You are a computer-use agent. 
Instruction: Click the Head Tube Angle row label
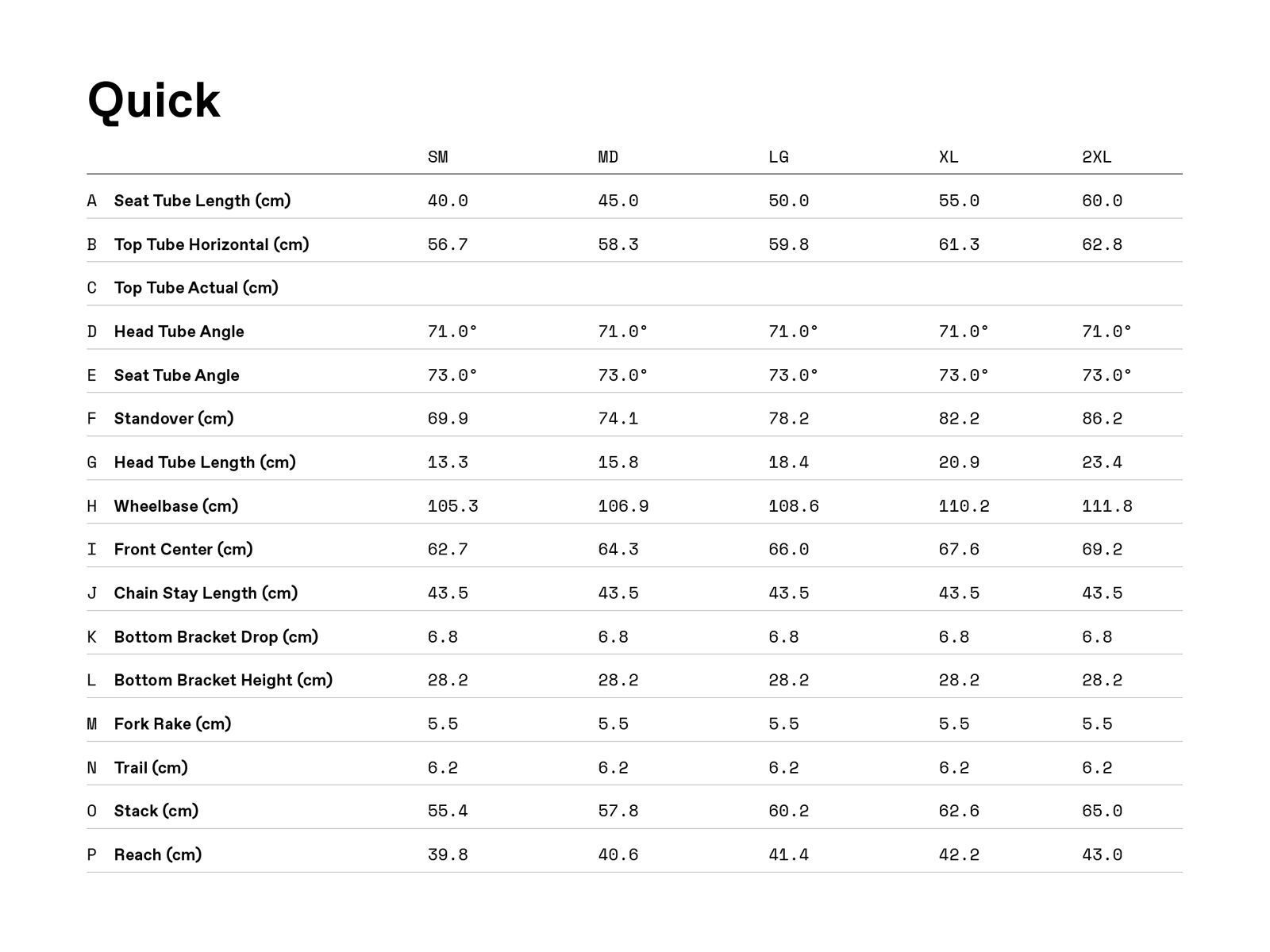(x=179, y=332)
